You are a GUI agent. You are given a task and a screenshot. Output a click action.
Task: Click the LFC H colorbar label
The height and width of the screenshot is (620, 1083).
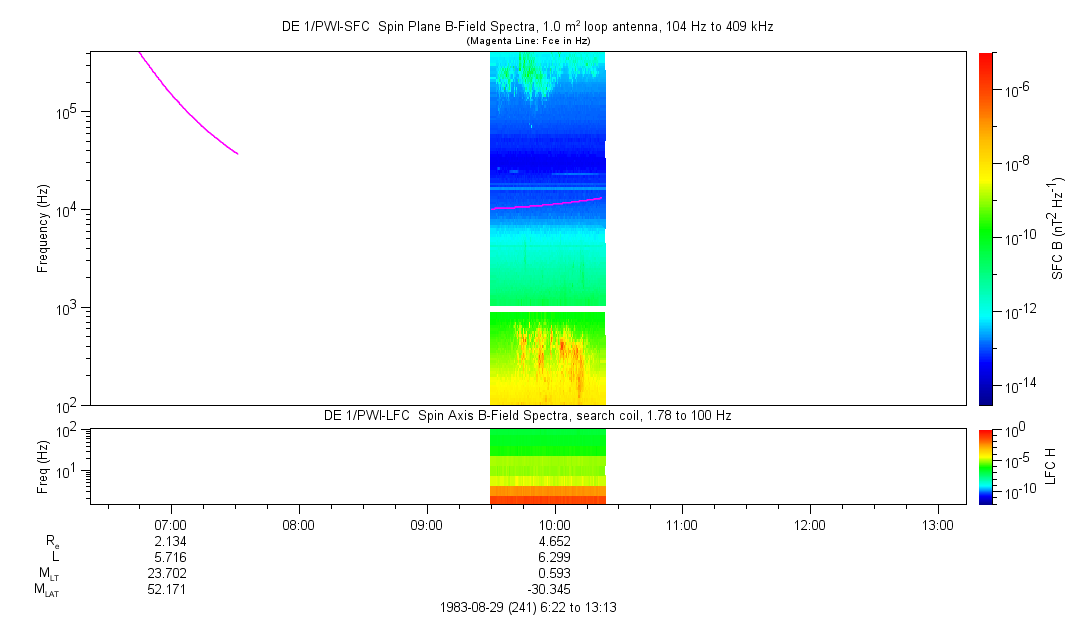[x=1050, y=465]
